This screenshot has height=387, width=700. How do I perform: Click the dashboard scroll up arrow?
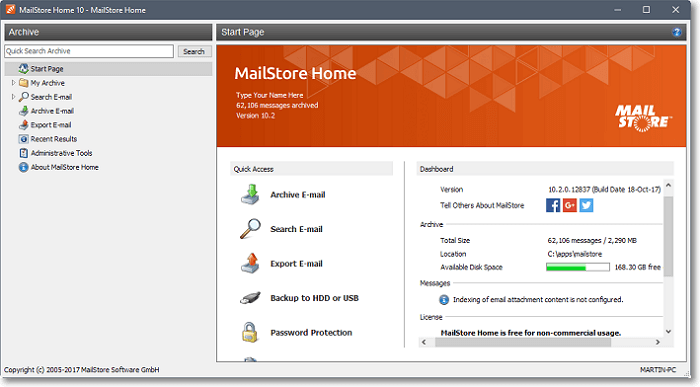click(x=668, y=185)
